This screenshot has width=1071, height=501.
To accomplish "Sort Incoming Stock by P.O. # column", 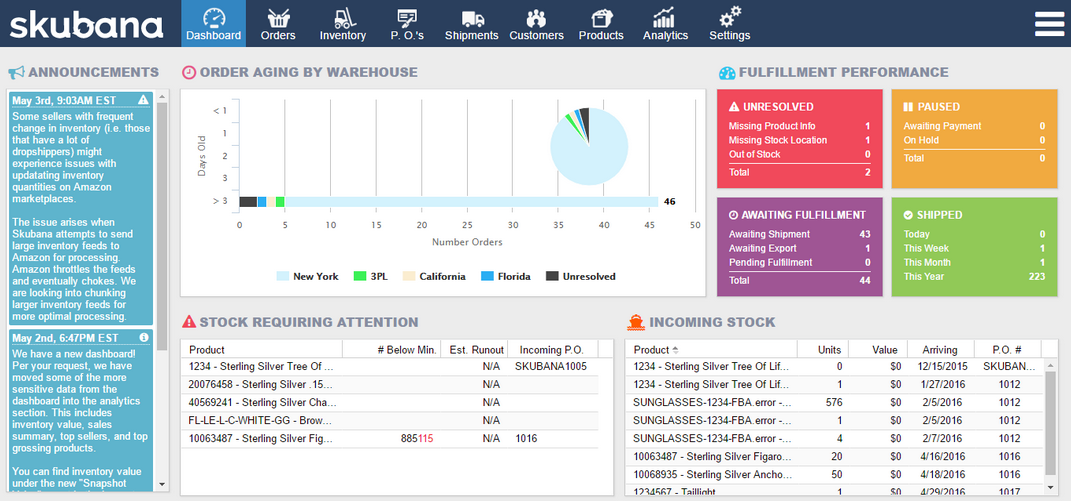I will [1007, 349].
